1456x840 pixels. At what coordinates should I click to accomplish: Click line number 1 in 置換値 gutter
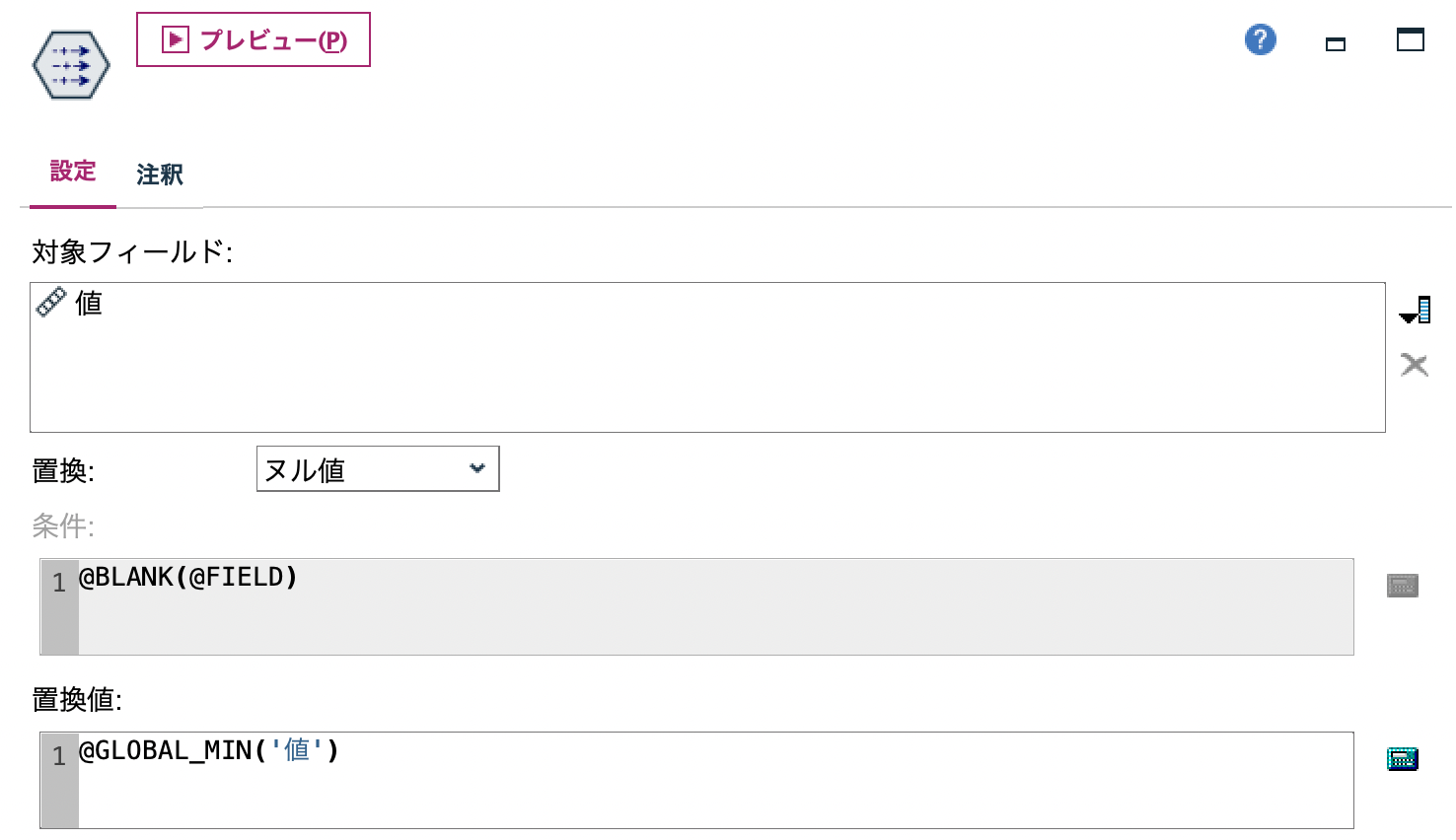(59, 756)
